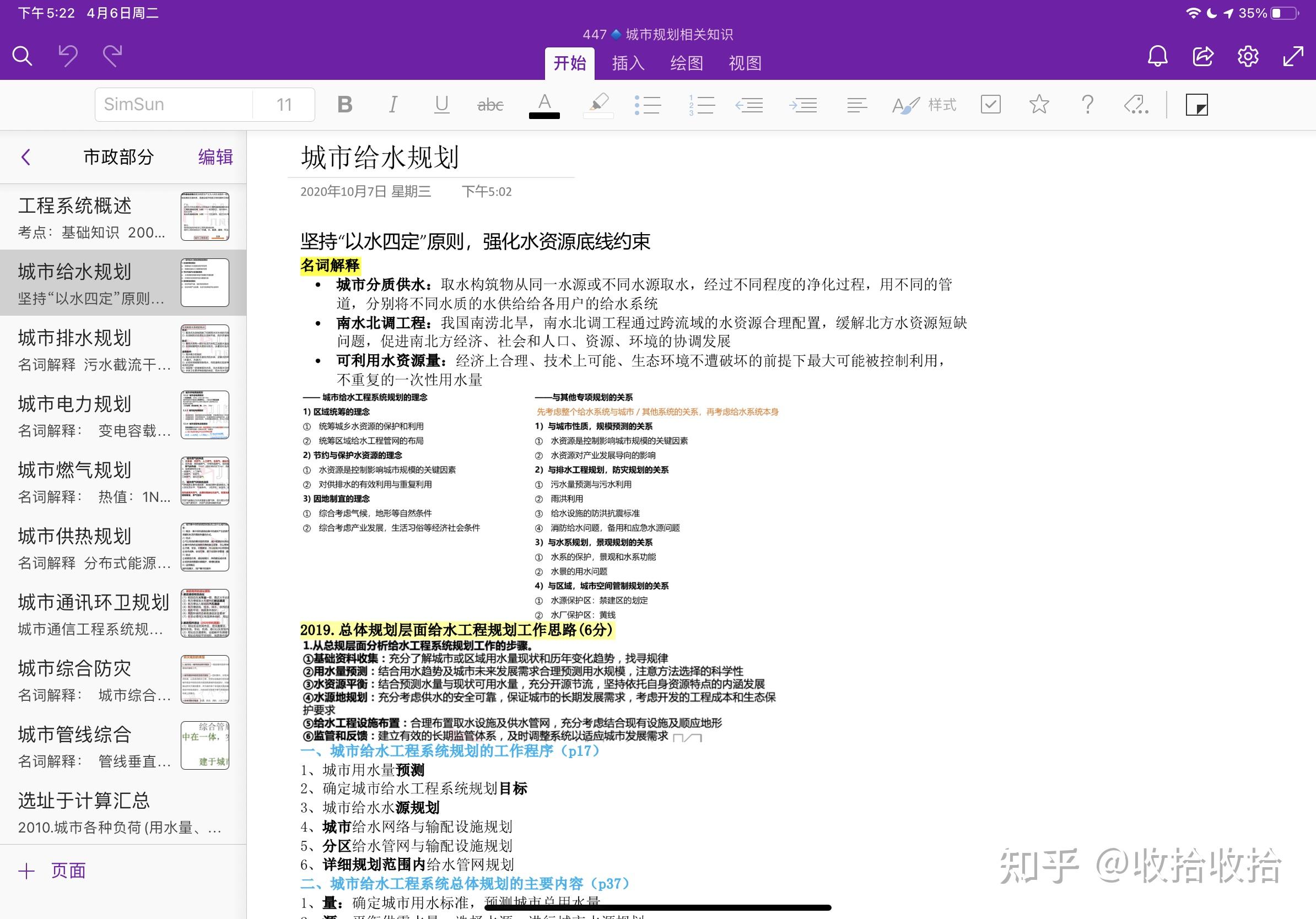The height and width of the screenshot is (919, 1316).
Task: Open the 城市供热规划 page
Action: point(123,547)
